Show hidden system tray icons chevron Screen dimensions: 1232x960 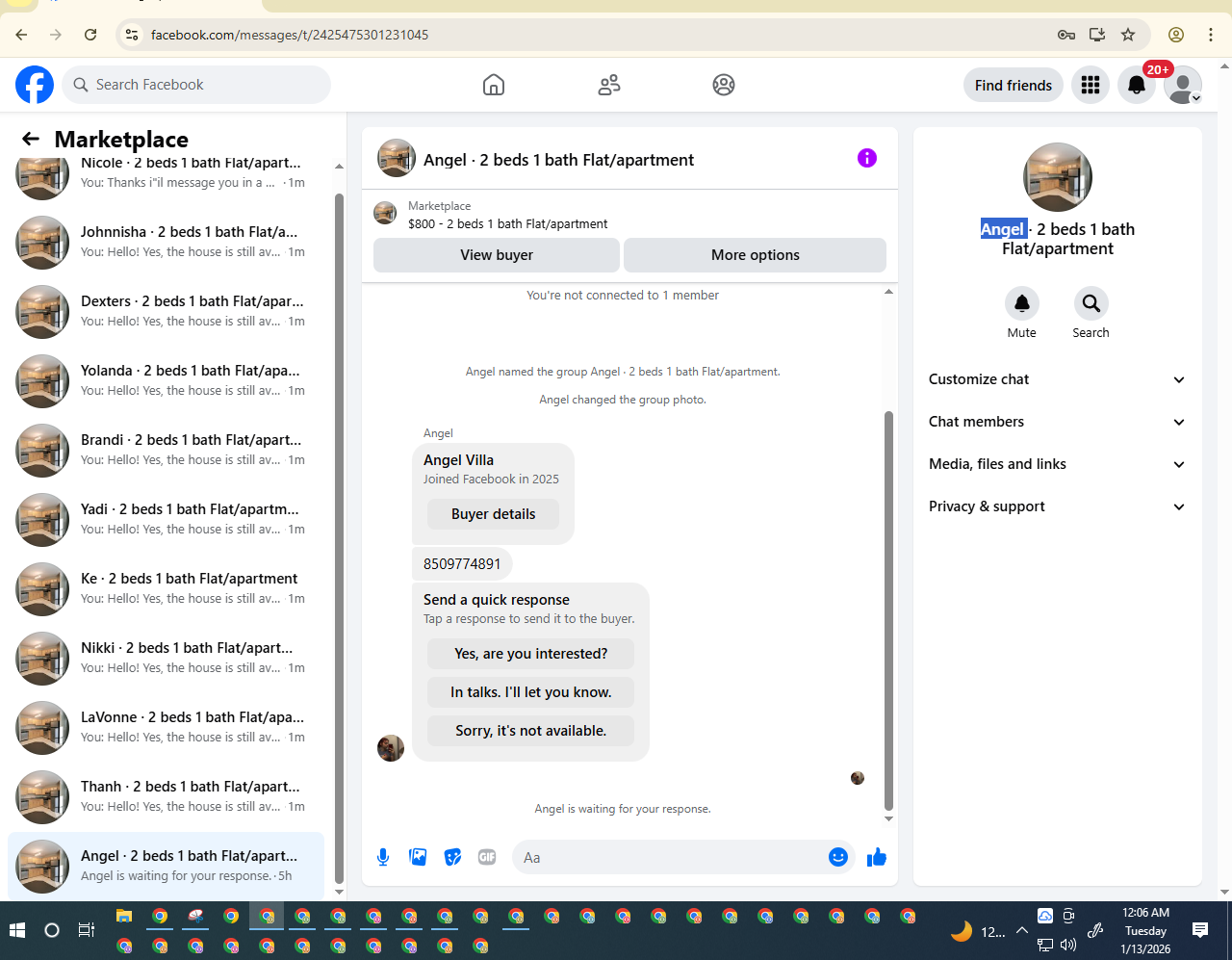click(x=1022, y=931)
